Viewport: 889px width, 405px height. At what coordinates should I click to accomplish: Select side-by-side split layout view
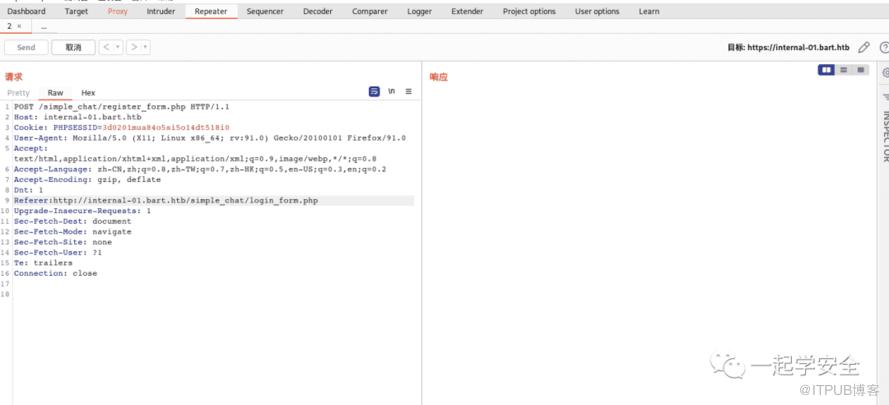click(826, 70)
